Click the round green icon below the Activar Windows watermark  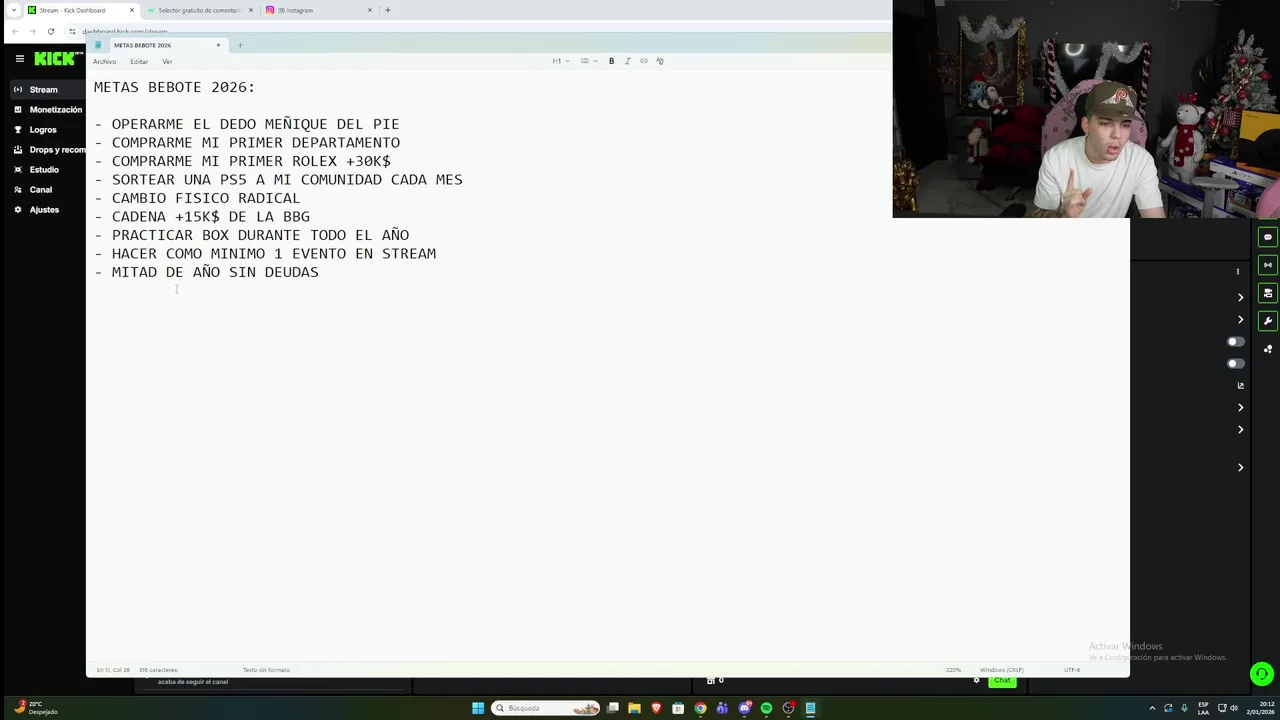(x=1262, y=674)
